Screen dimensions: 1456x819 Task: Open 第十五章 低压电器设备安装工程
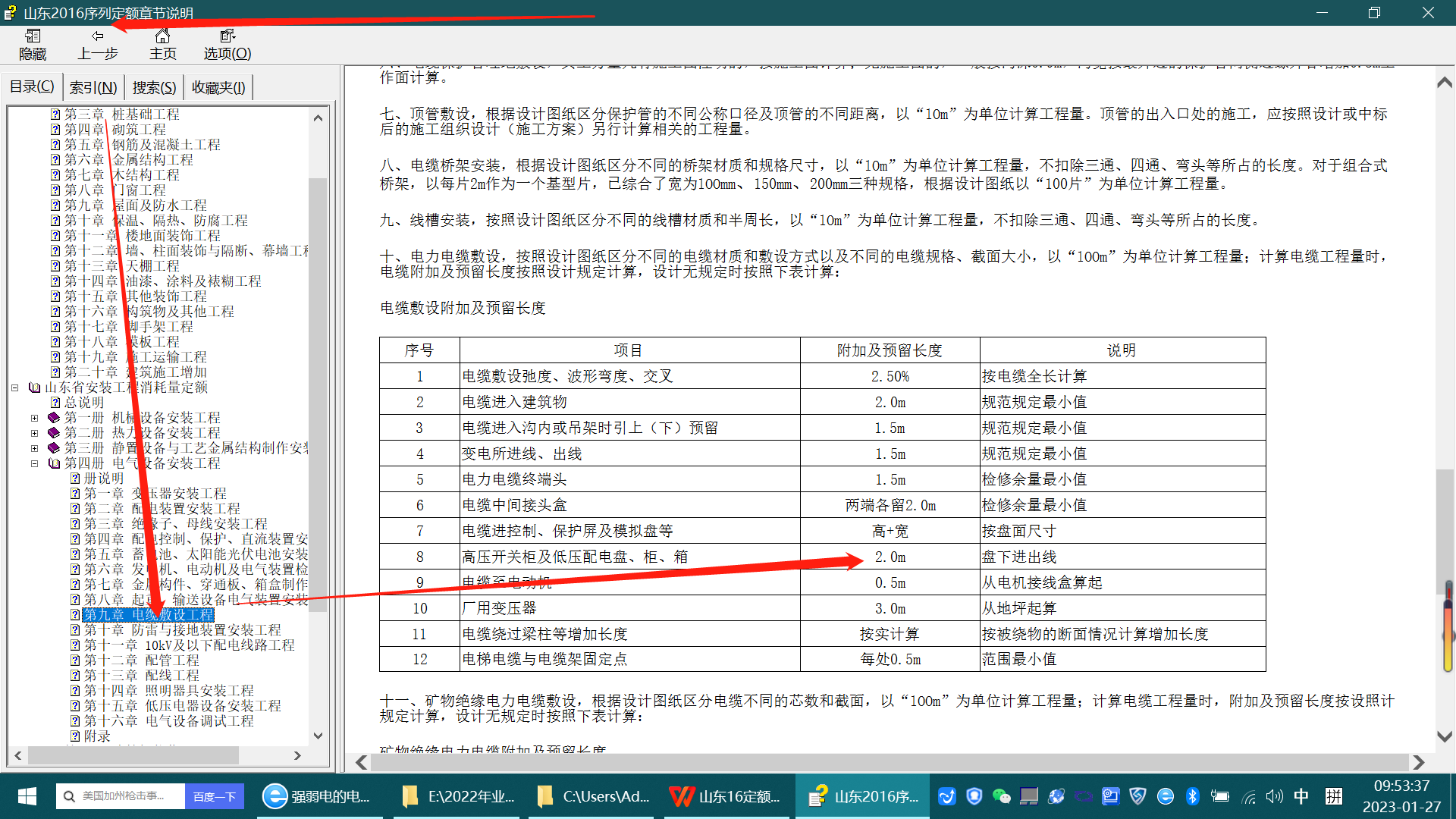tap(182, 706)
